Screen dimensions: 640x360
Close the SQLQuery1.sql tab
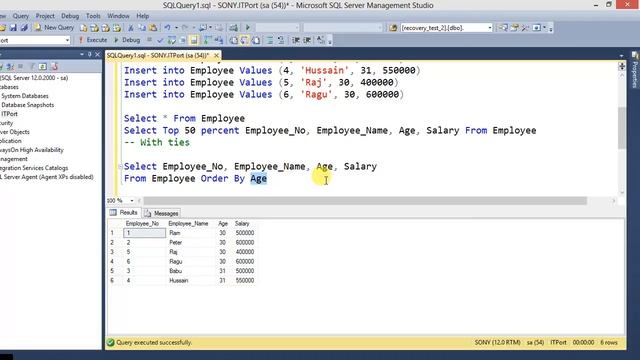216,56
